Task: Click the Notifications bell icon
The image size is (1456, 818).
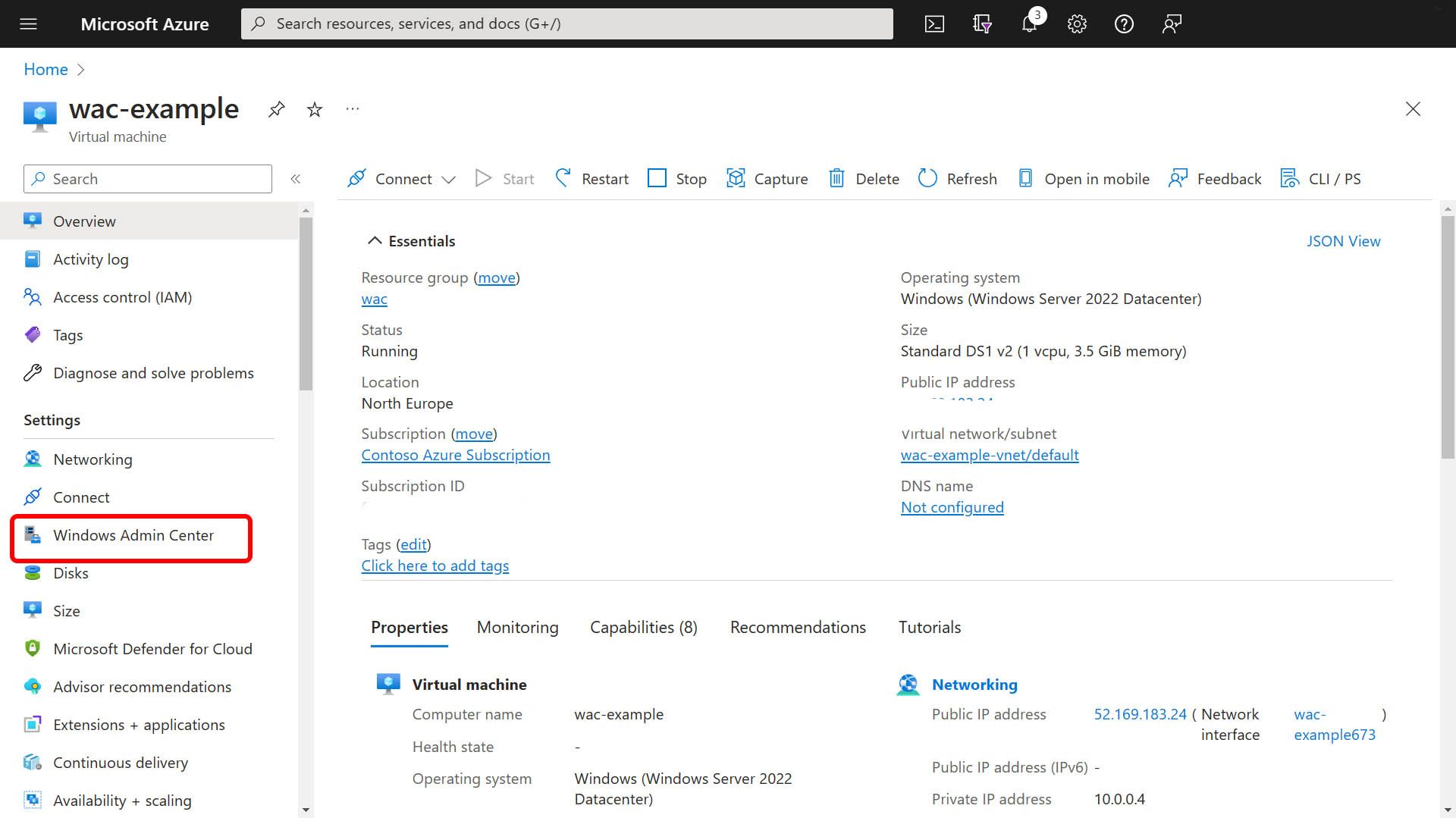Action: point(1029,24)
